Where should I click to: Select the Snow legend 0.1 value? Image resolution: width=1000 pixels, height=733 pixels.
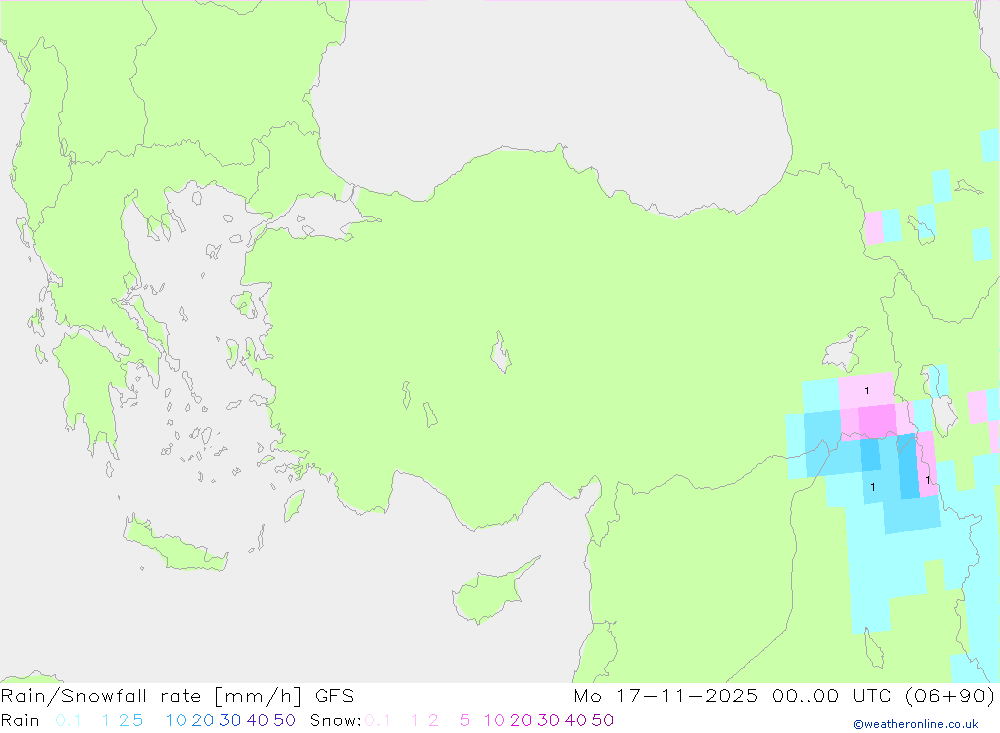pos(378,720)
